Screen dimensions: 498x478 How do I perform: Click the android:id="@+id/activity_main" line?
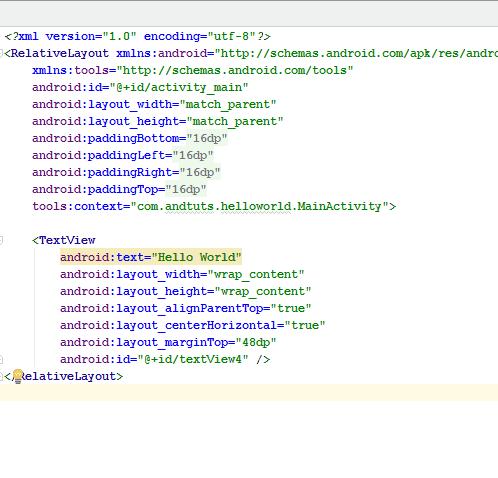[x=140, y=87]
